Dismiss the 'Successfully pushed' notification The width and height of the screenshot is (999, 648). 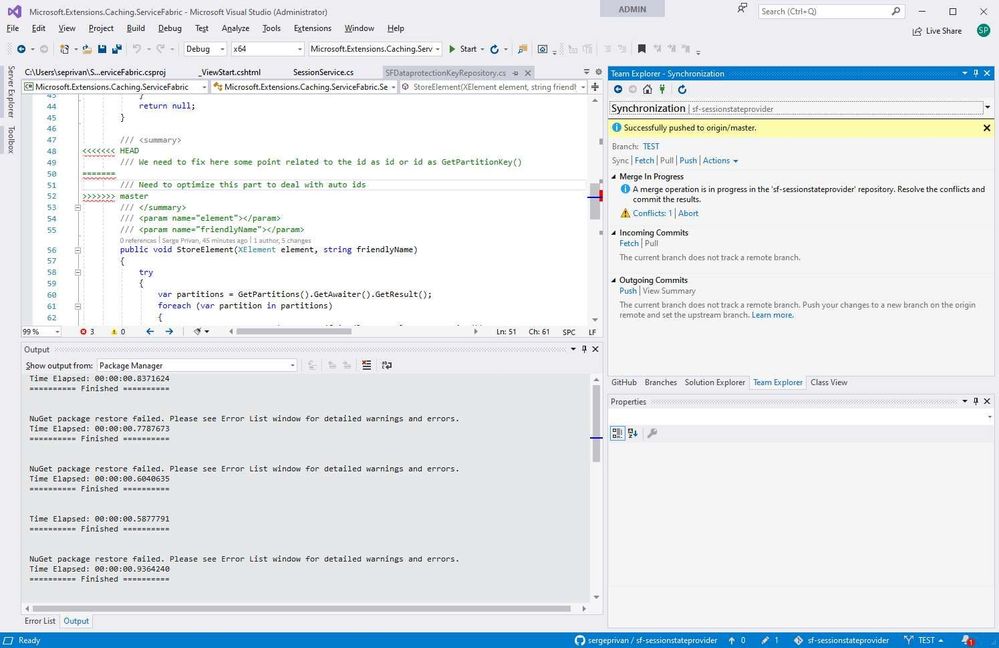coord(986,128)
